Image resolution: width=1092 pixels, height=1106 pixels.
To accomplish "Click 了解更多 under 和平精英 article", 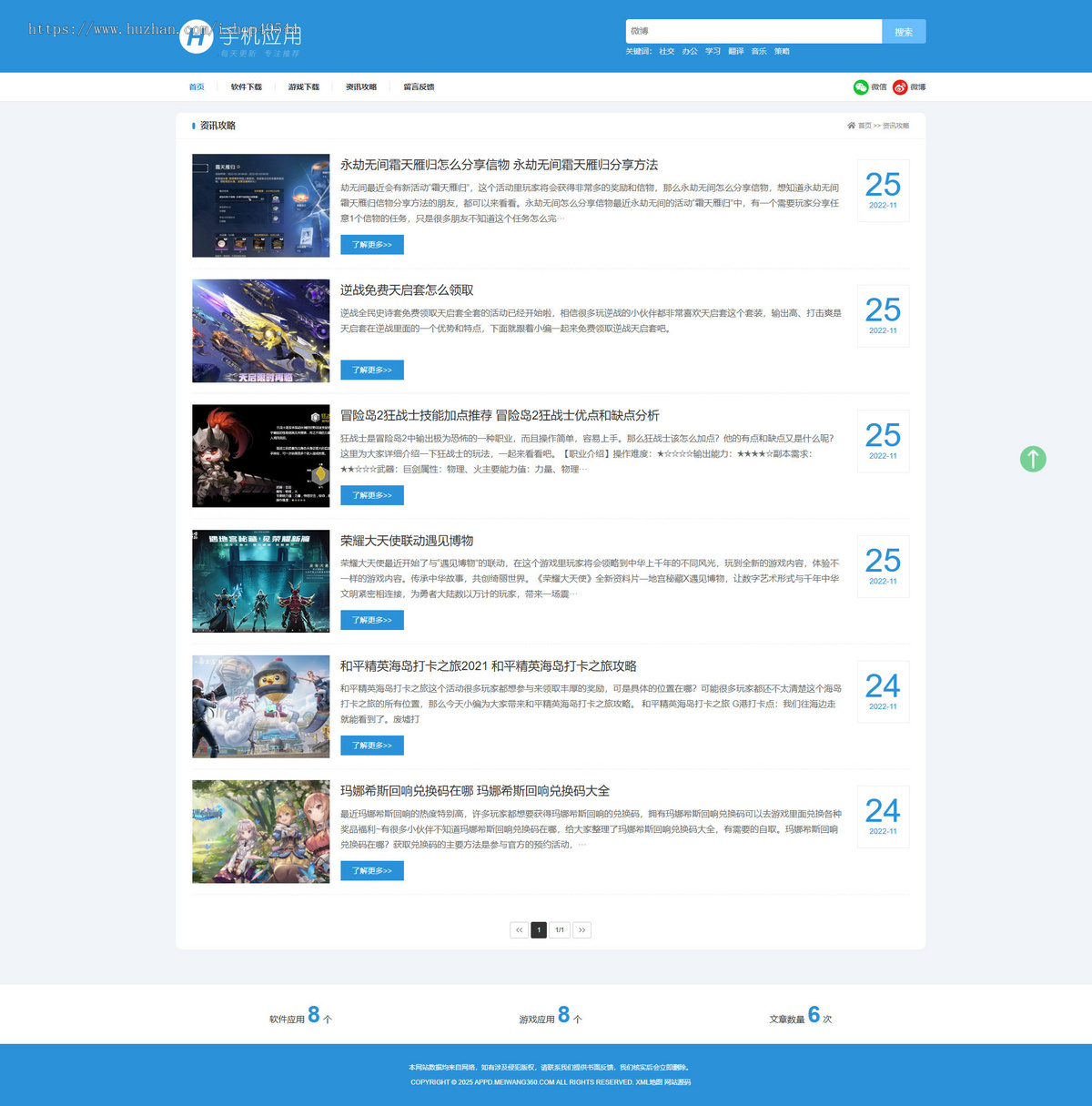I will [372, 746].
